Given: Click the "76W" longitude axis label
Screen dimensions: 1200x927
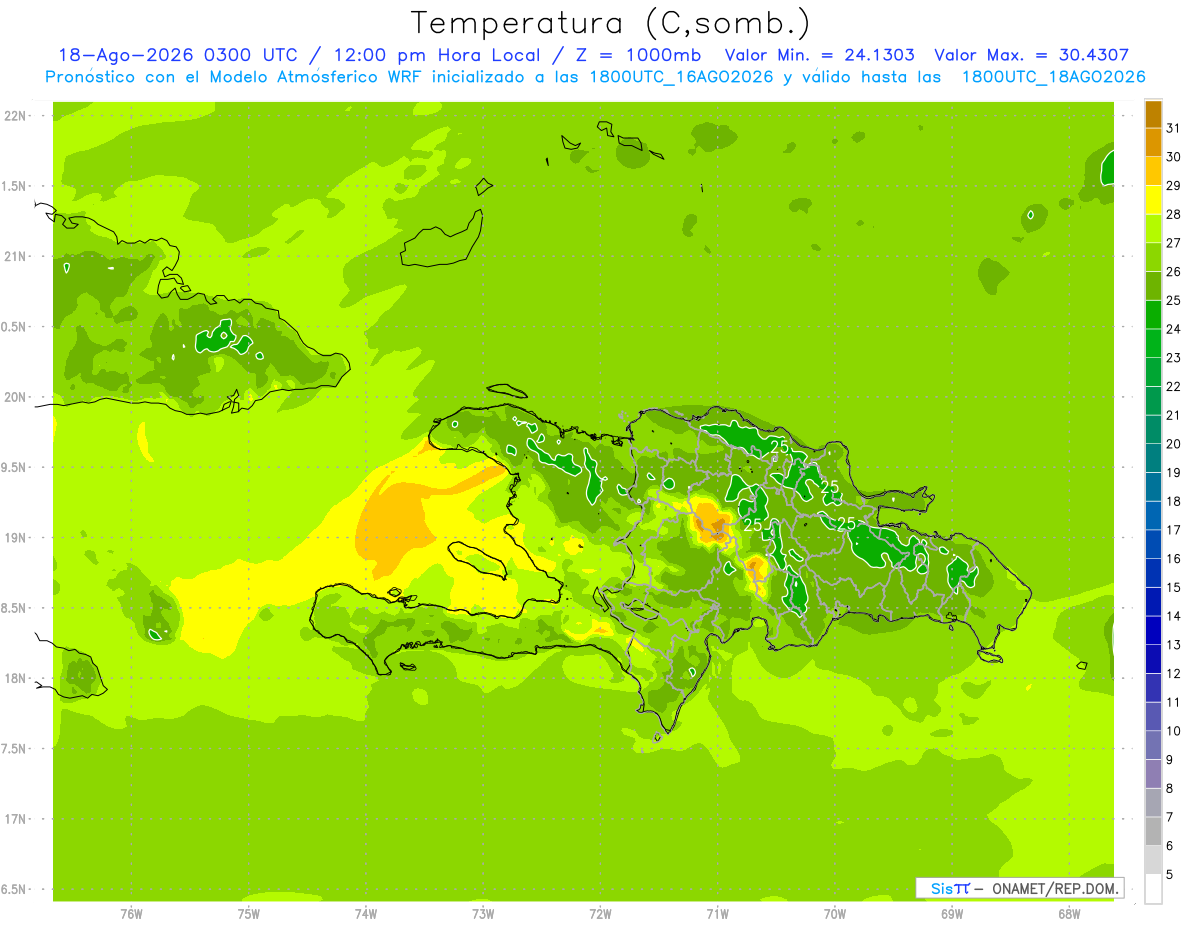Looking at the screenshot, I should [131, 915].
